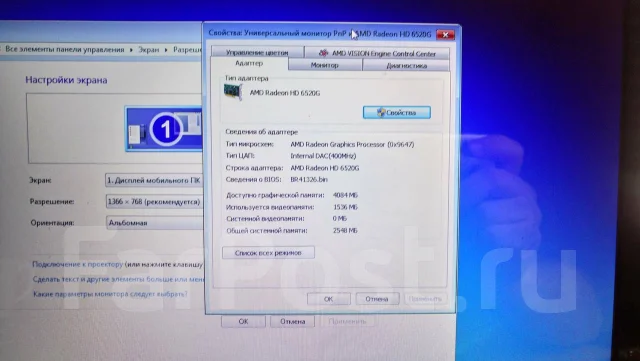Click Отмена in adapter properties dialog

pos(377,299)
